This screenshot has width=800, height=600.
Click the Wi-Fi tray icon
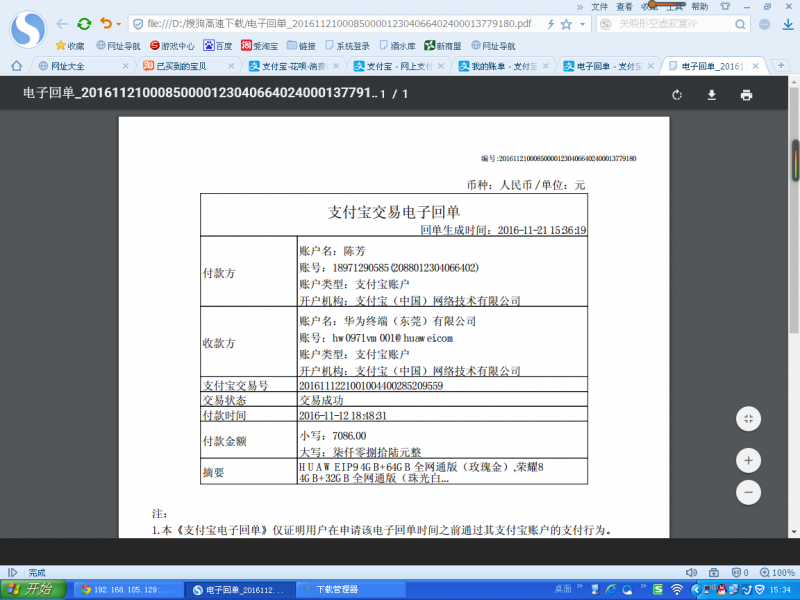[x=677, y=590]
